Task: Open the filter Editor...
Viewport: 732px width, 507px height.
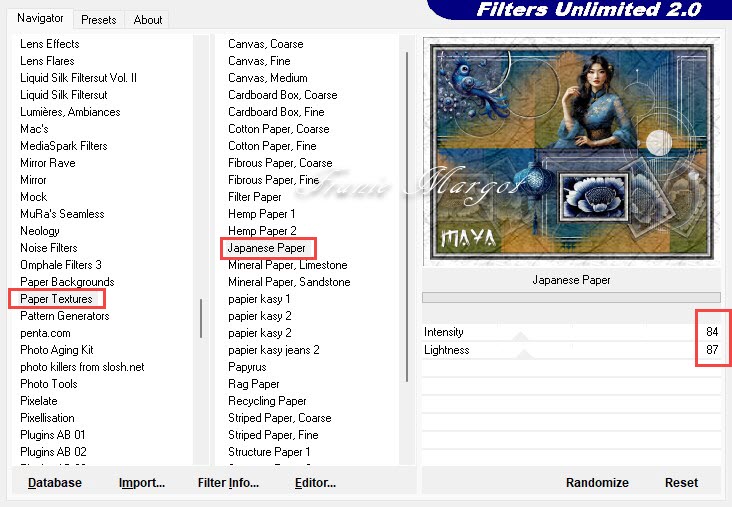Action: [315, 483]
